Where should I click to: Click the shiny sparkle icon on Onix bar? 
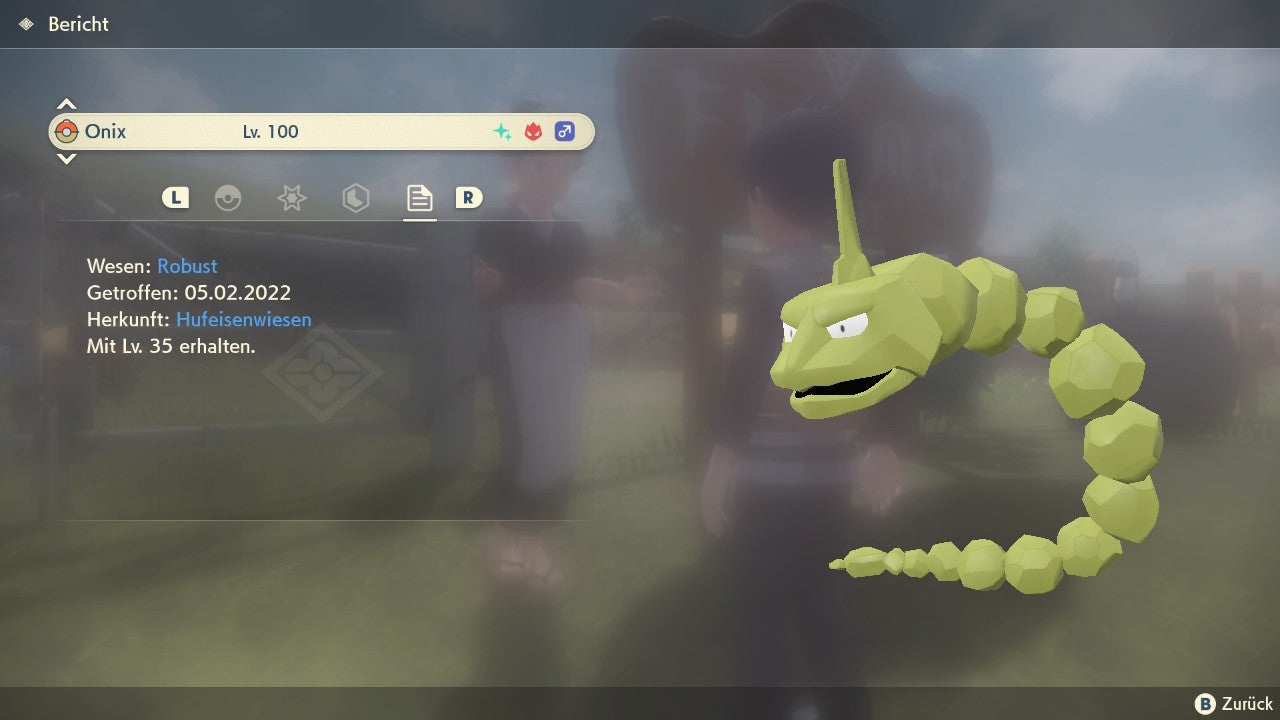pyautogui.click(x=502, y=132)
